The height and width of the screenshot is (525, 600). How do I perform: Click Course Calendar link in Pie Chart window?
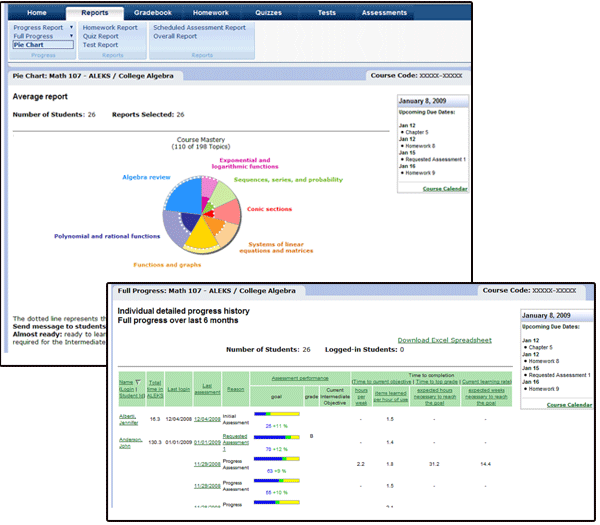pos(445,189)
